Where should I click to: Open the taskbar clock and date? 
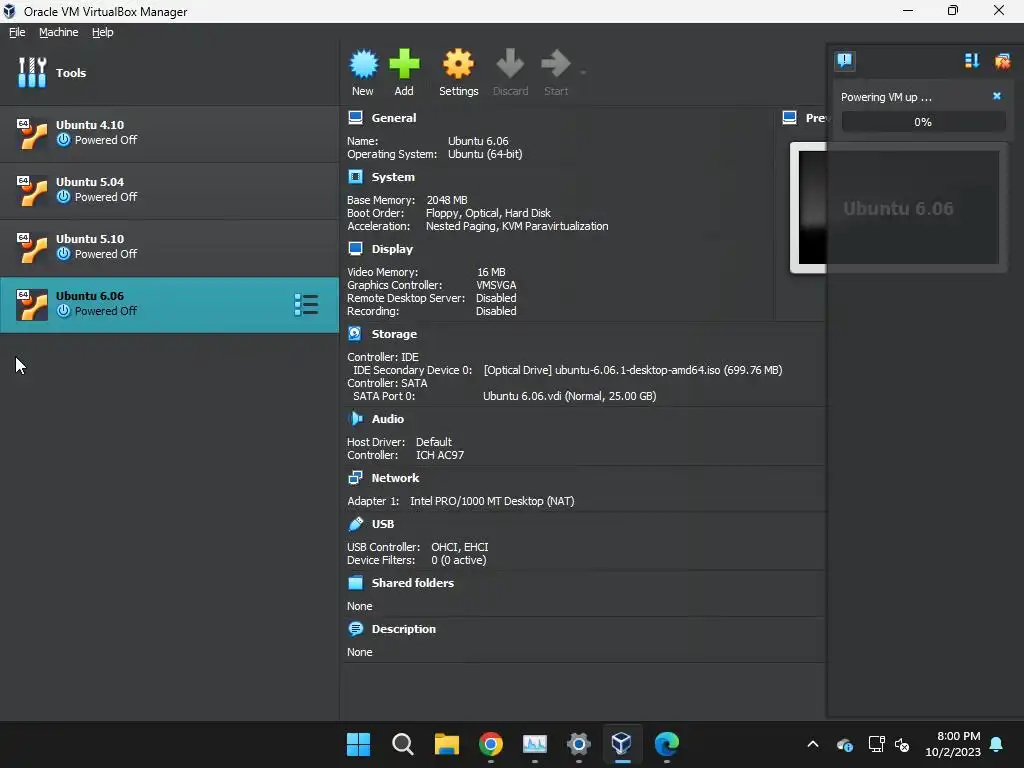[953, 744]
